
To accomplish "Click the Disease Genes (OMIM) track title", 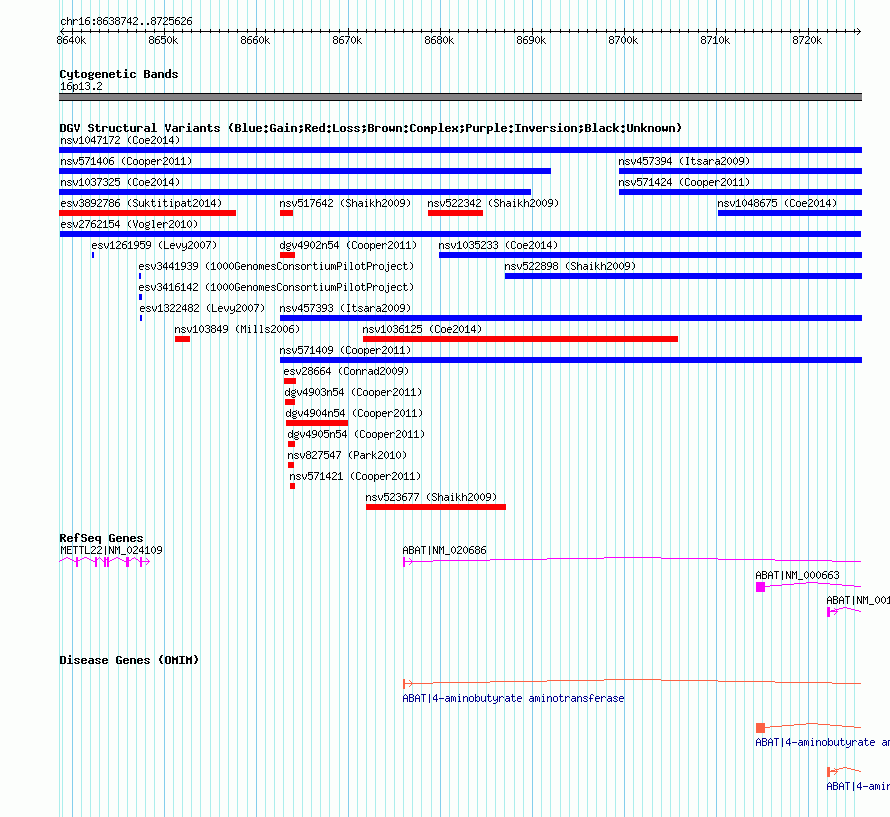I will point(129,660).
